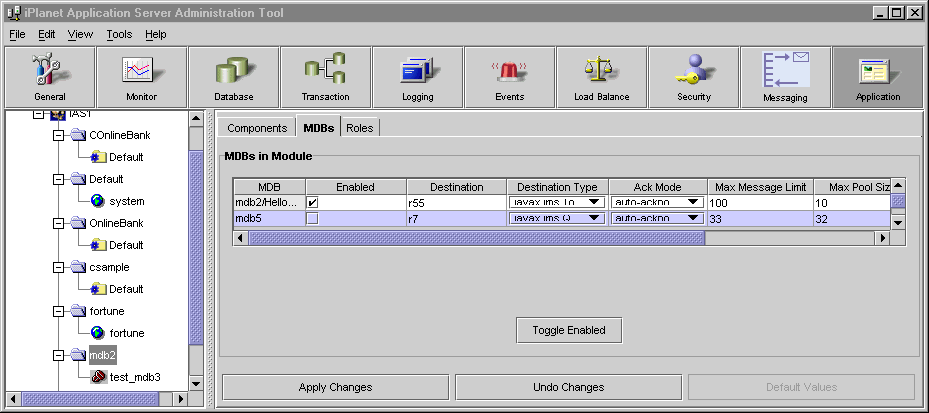Click the tree panel's horizontal scrollbar thumb
Viewport: 929px width, 413px height.
pos(90,398)
